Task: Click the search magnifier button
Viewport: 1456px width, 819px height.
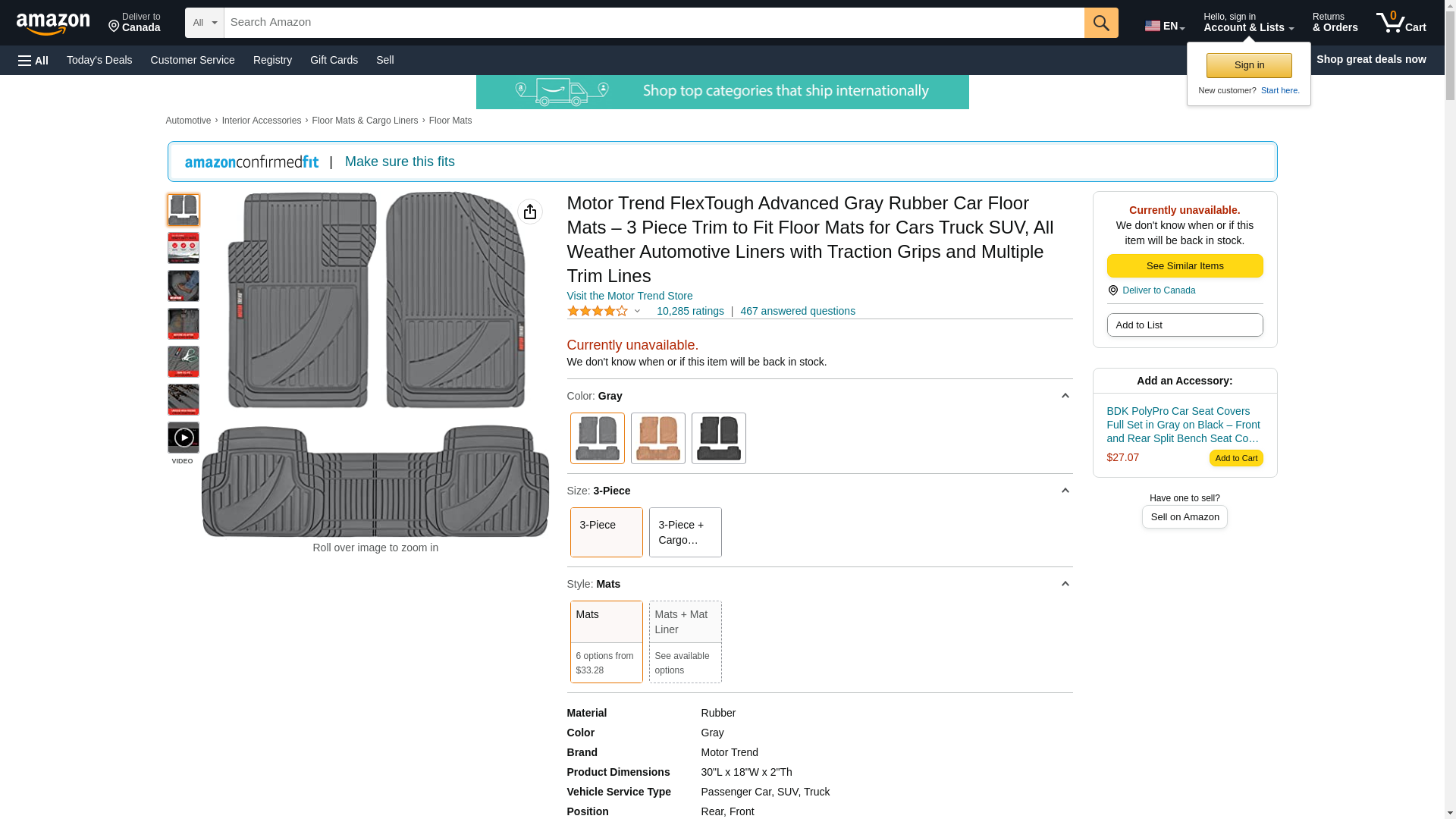Action: pyautogui.click(x=1100, y=23)
